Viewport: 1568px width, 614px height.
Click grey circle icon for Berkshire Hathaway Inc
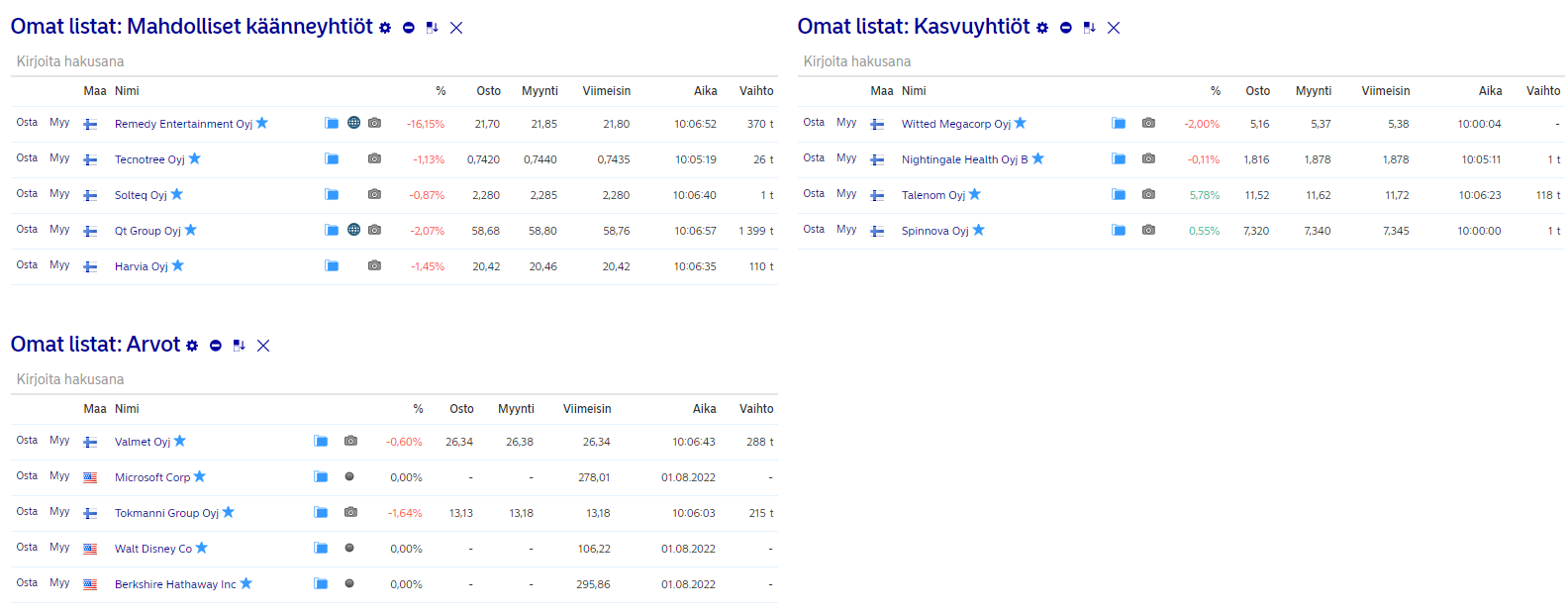(349, 583)
